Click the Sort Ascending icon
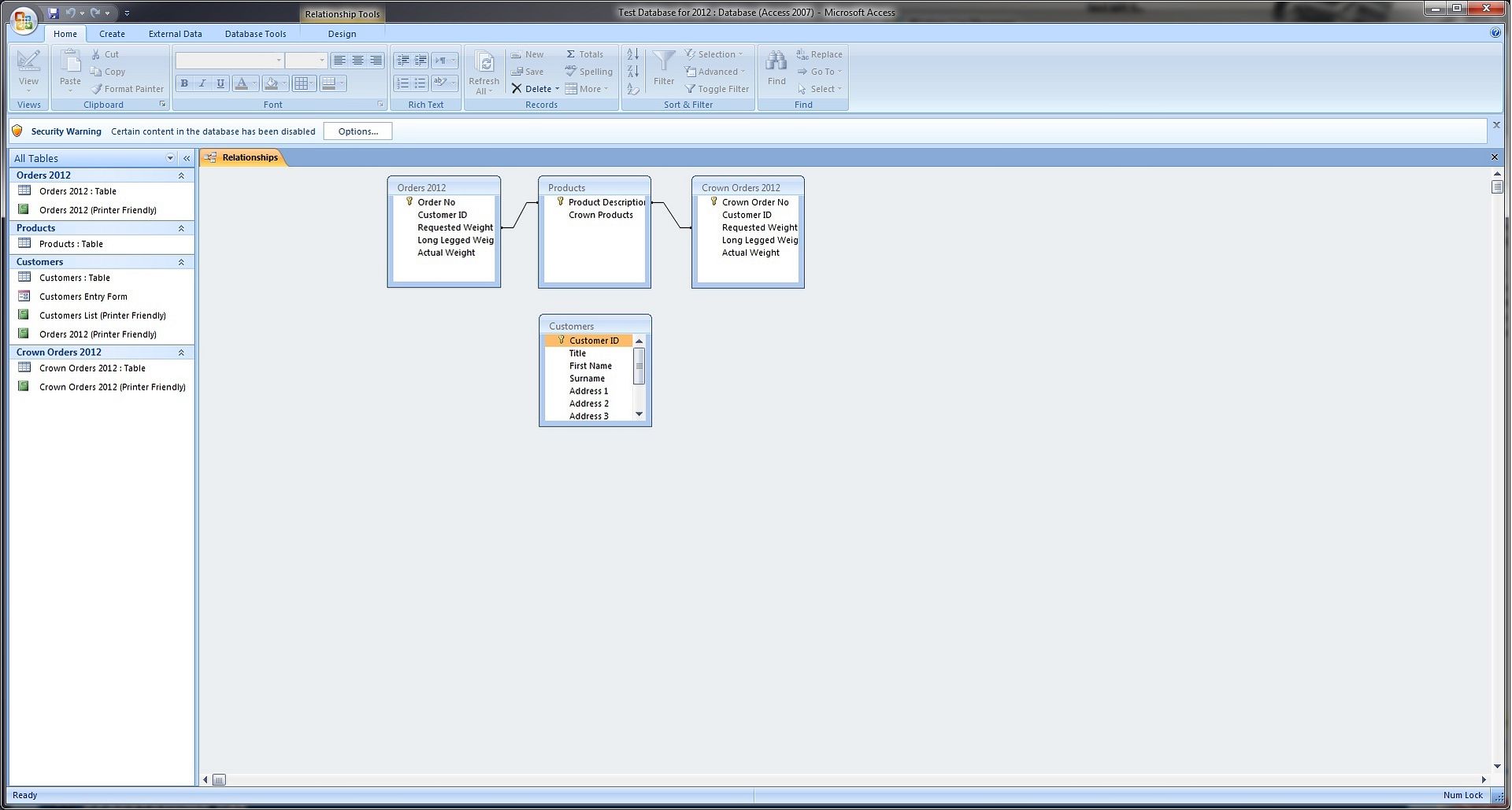The width and height of the screenshot is (1512, 810). click(633, 54)
